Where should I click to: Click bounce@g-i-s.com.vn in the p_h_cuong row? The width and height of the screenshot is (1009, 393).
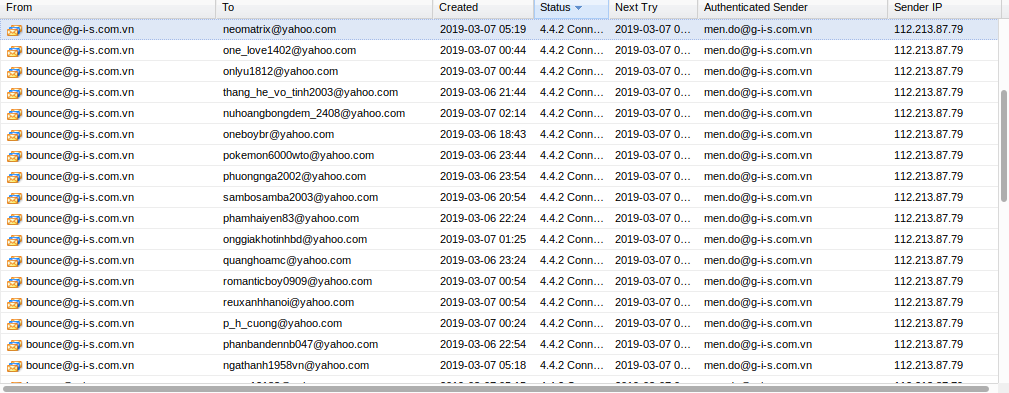[80, 324]
